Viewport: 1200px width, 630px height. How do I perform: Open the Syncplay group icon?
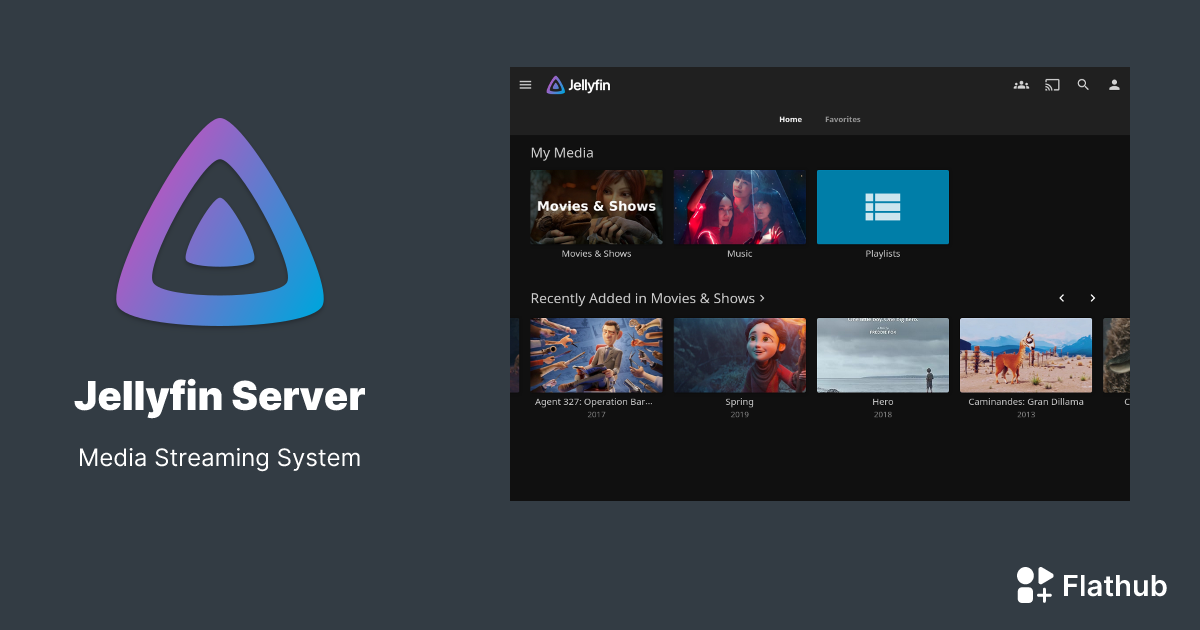[1021, 85]
